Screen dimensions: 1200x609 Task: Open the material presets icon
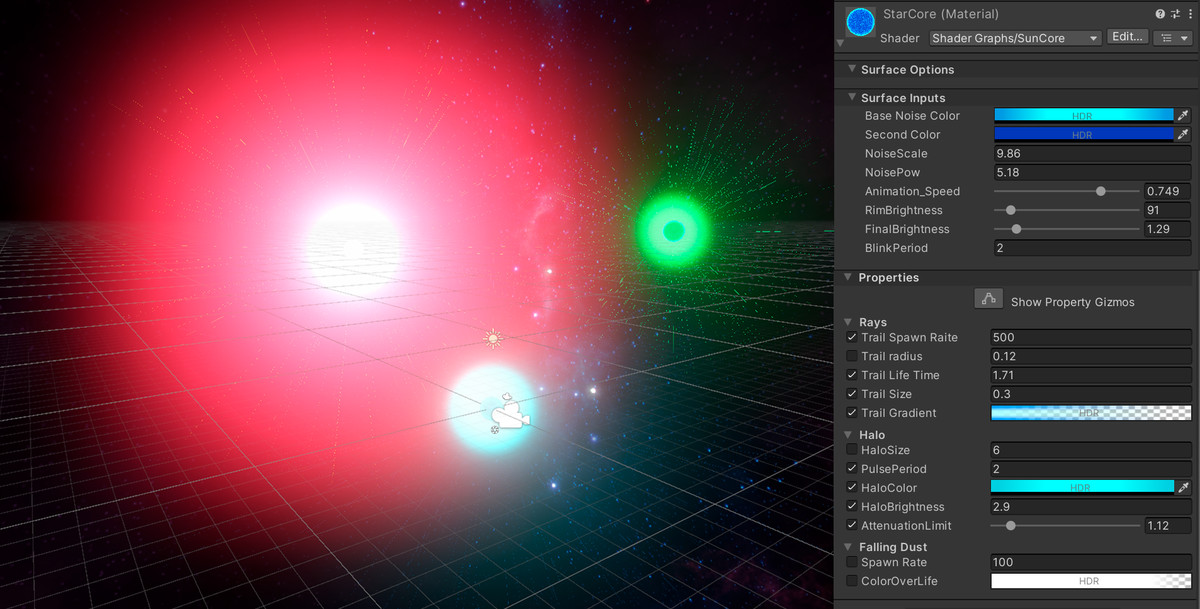click(x=1174, y=14)
